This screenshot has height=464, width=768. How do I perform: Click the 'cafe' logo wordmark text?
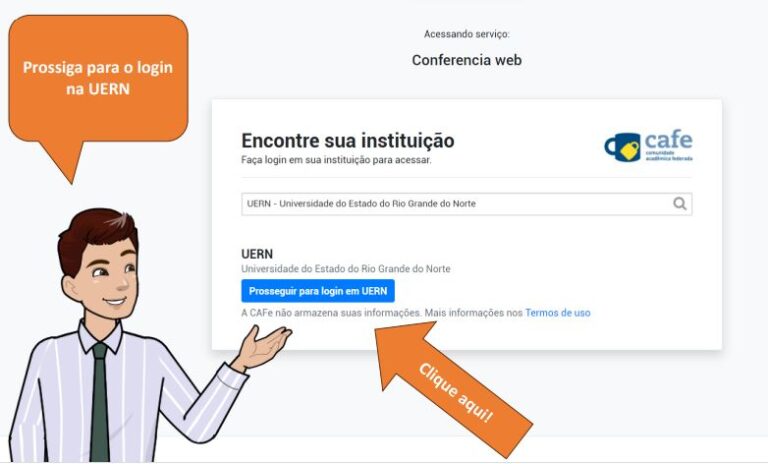[668, 140]
